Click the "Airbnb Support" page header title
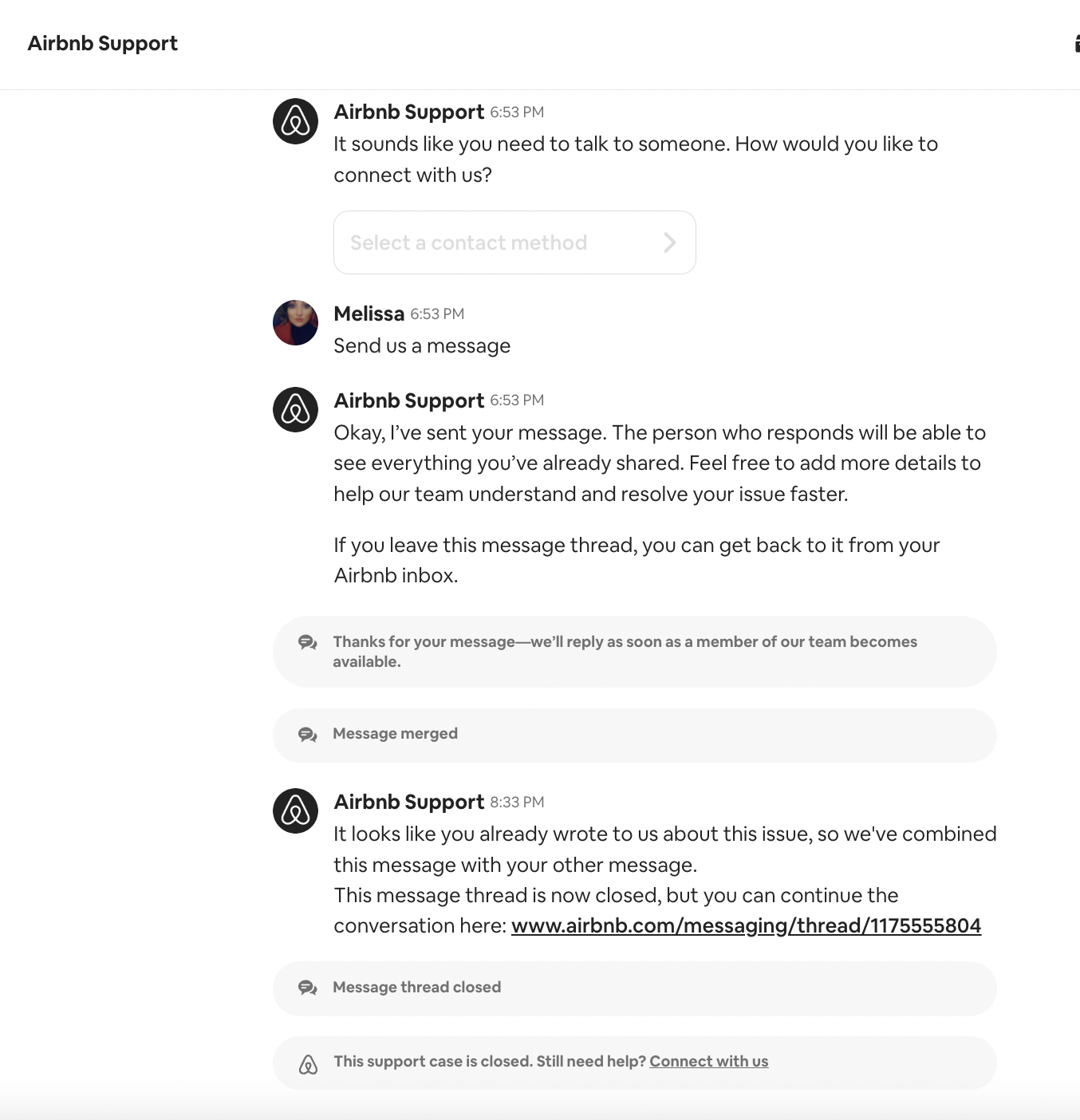1080x1120 pixels. (102, 44)
